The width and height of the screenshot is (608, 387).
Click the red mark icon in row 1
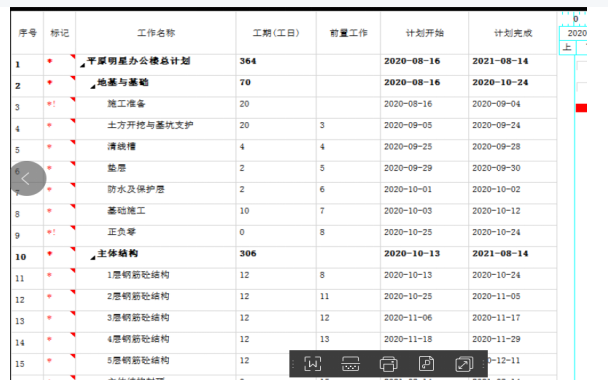[x=50, y=61]
